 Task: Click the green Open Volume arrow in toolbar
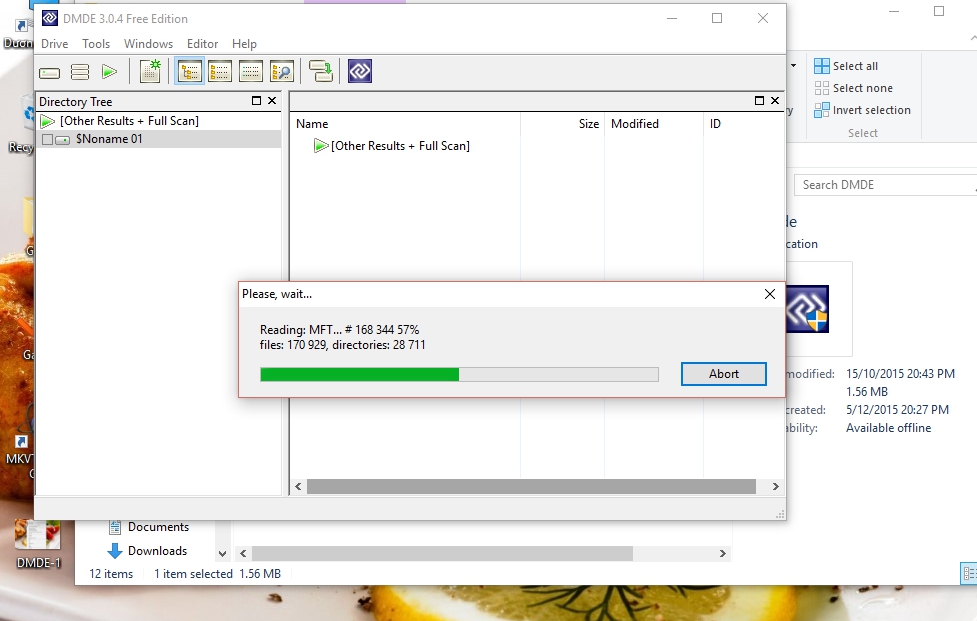(x=109, y=72)
